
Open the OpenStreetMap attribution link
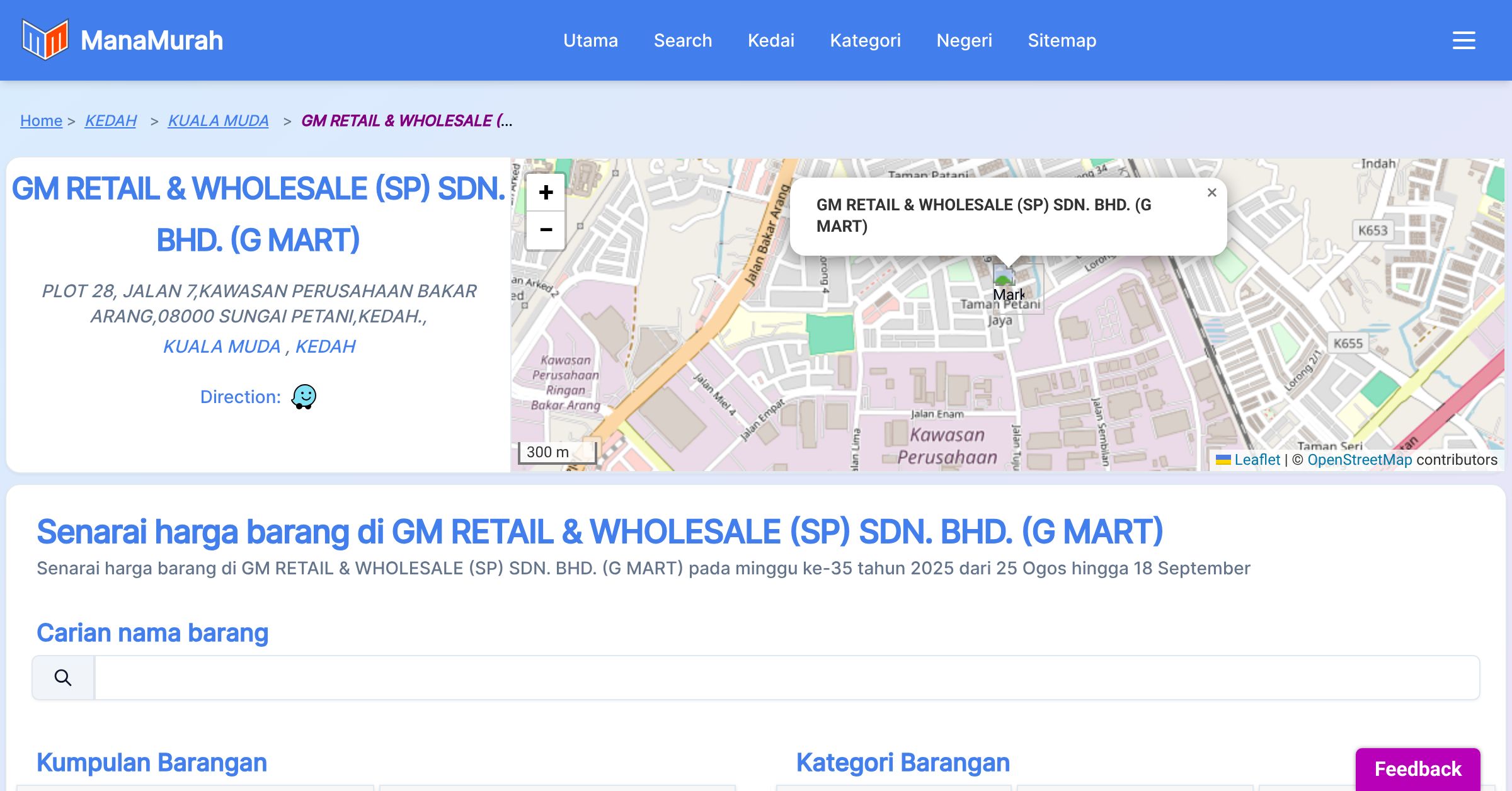point(1360,460)
